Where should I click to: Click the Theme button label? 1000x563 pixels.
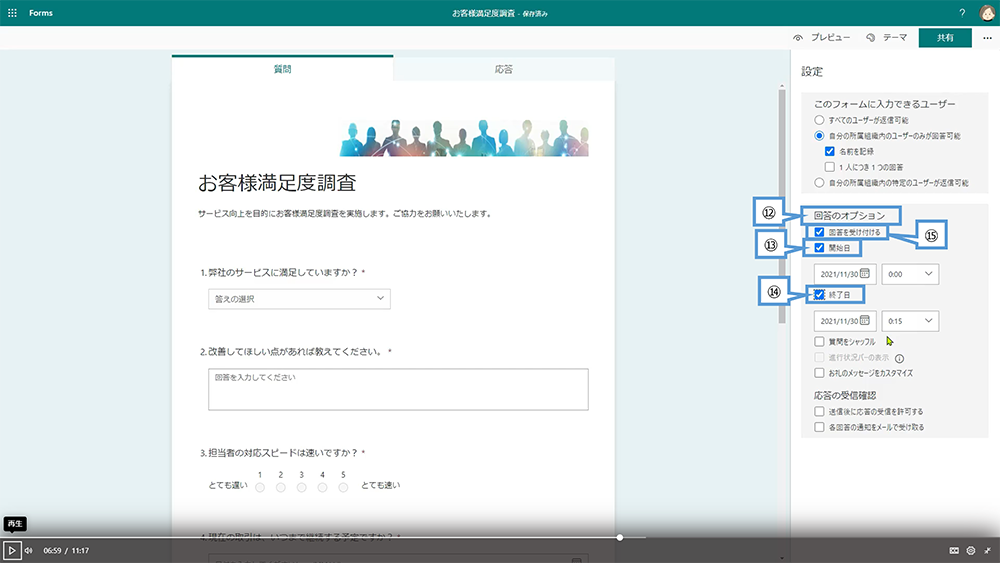(x=895, y=38)
